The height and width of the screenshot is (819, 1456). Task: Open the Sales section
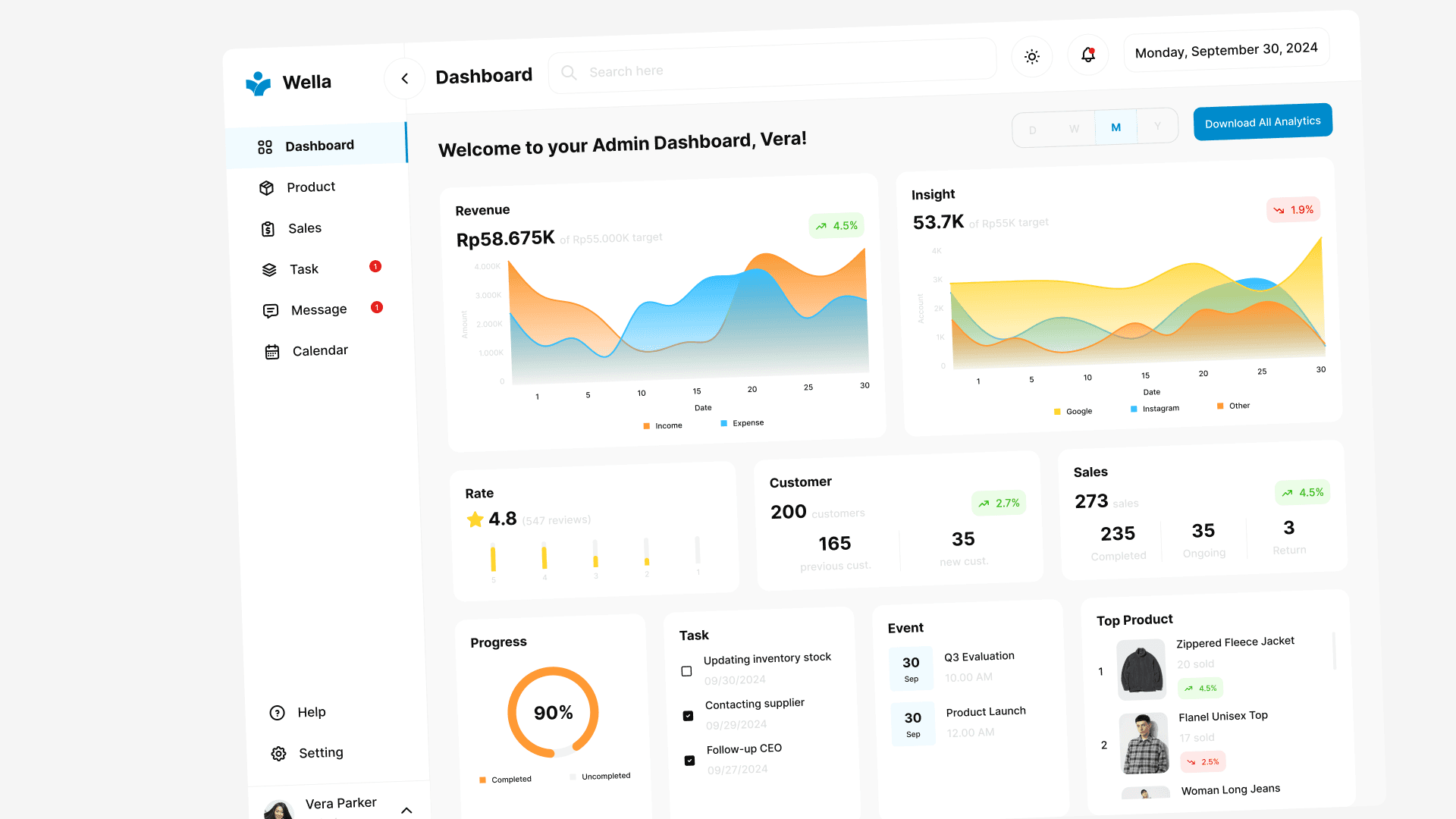[x=304, y=228]
